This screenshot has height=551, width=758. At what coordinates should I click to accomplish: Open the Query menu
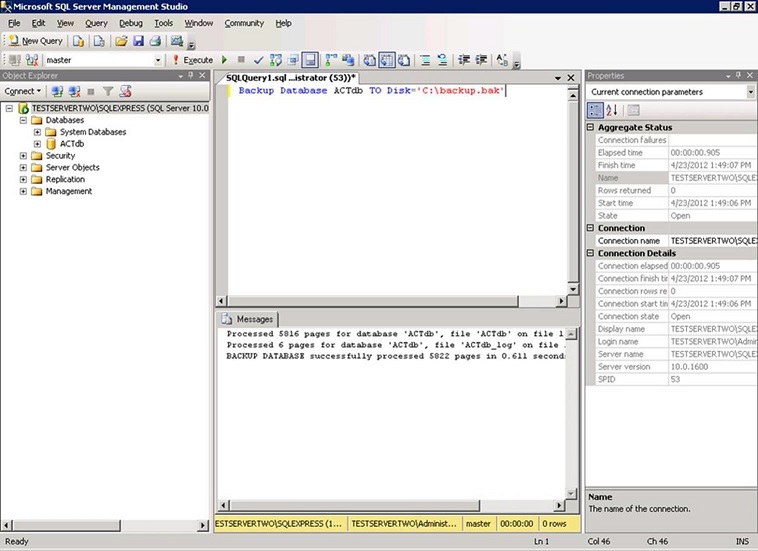click(x=96, y=23)
